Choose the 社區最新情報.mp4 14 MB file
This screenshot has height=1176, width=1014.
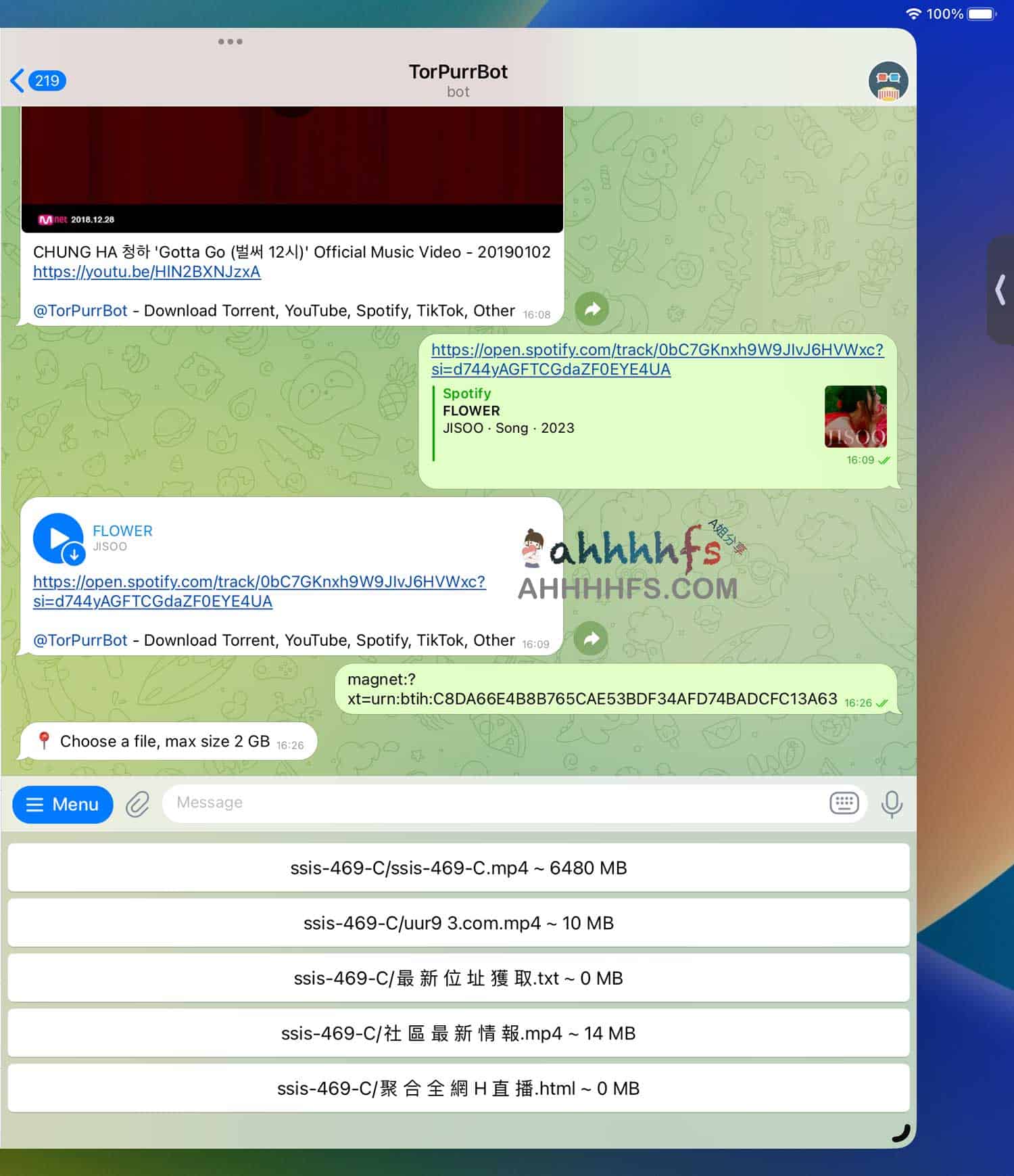(x=458, y=1033)
